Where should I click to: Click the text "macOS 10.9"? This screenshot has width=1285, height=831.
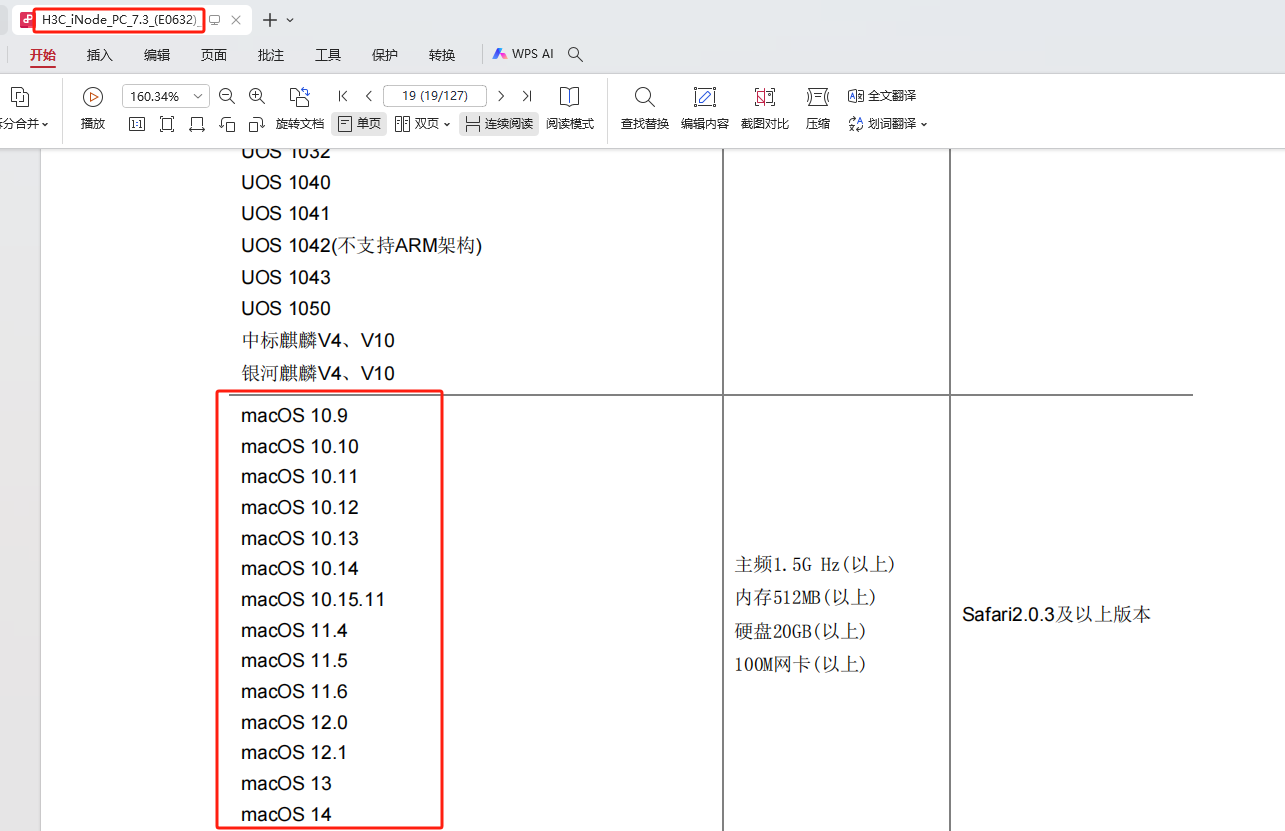pyautogui.click(x=295, y=416)
